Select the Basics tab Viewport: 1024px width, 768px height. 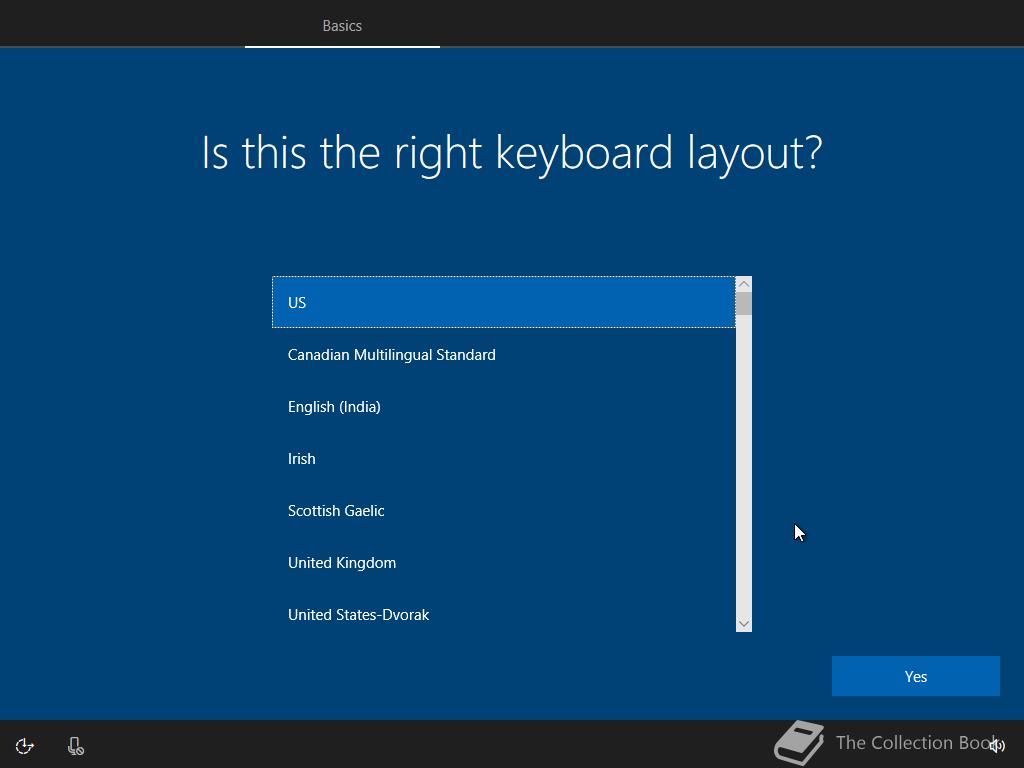click(x=342, y=25)
